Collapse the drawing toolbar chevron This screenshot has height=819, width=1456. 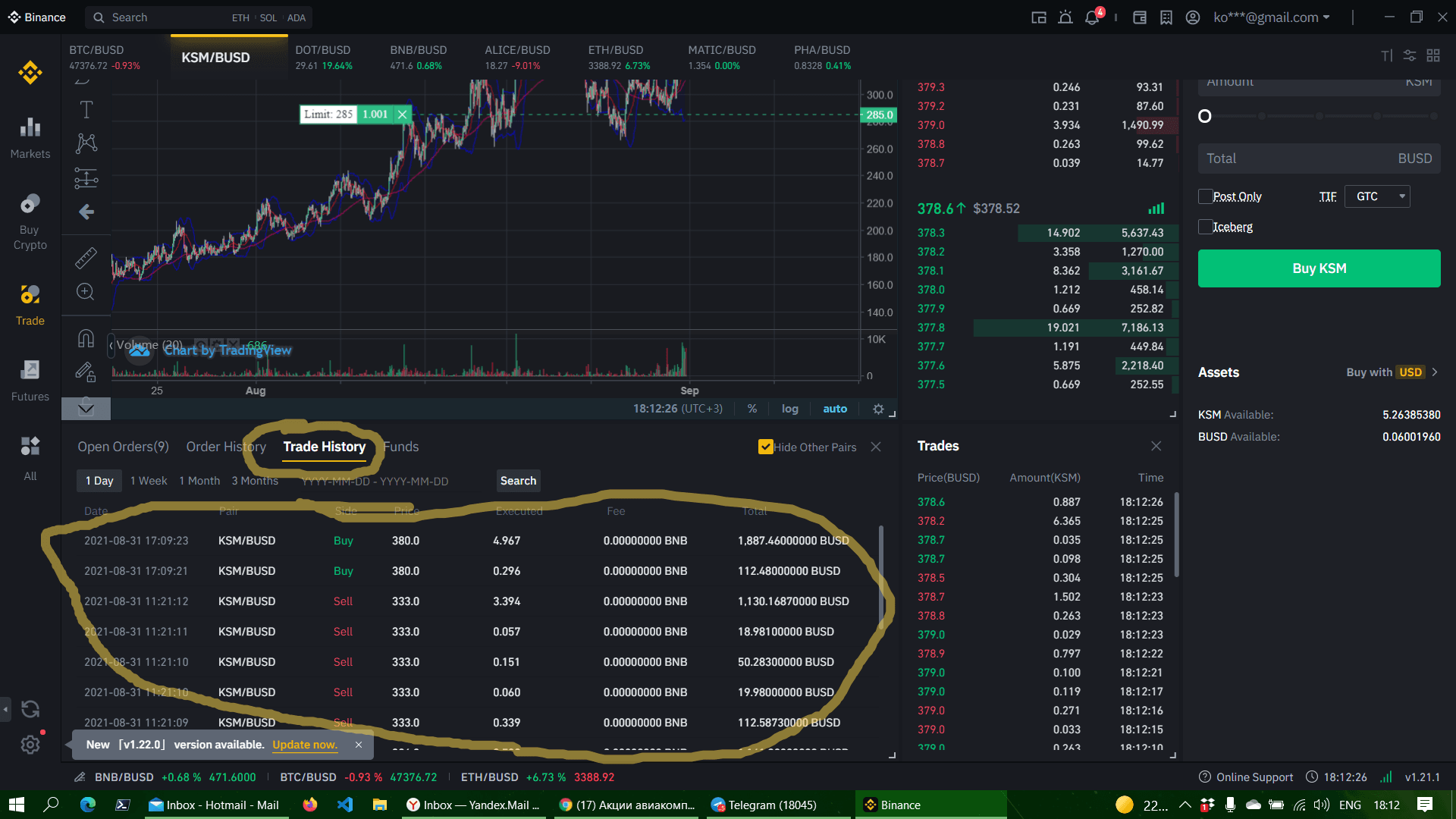[x=86, y=409]
